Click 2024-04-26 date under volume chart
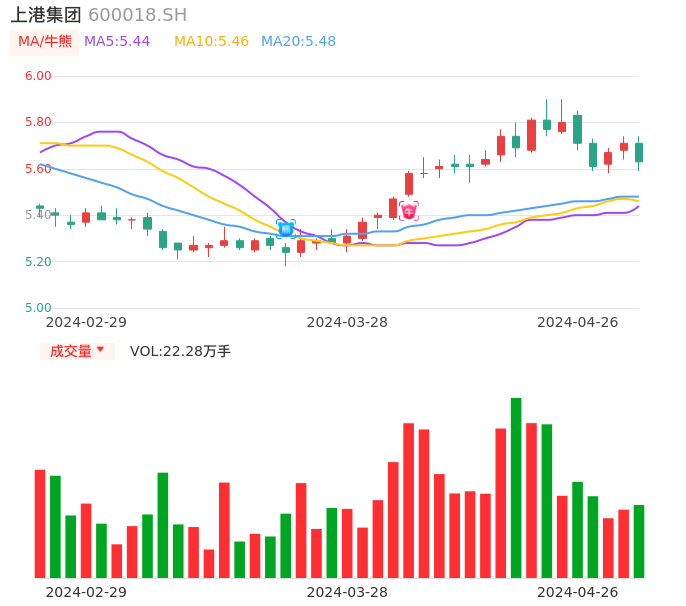The width and height of the screenshot is (686, 606). 578,592
